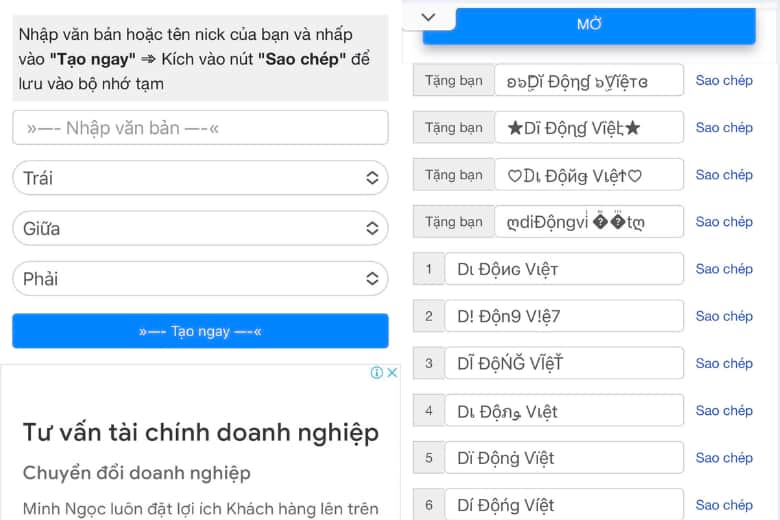Click Tặng bạn label of star row

click(454, 127)
